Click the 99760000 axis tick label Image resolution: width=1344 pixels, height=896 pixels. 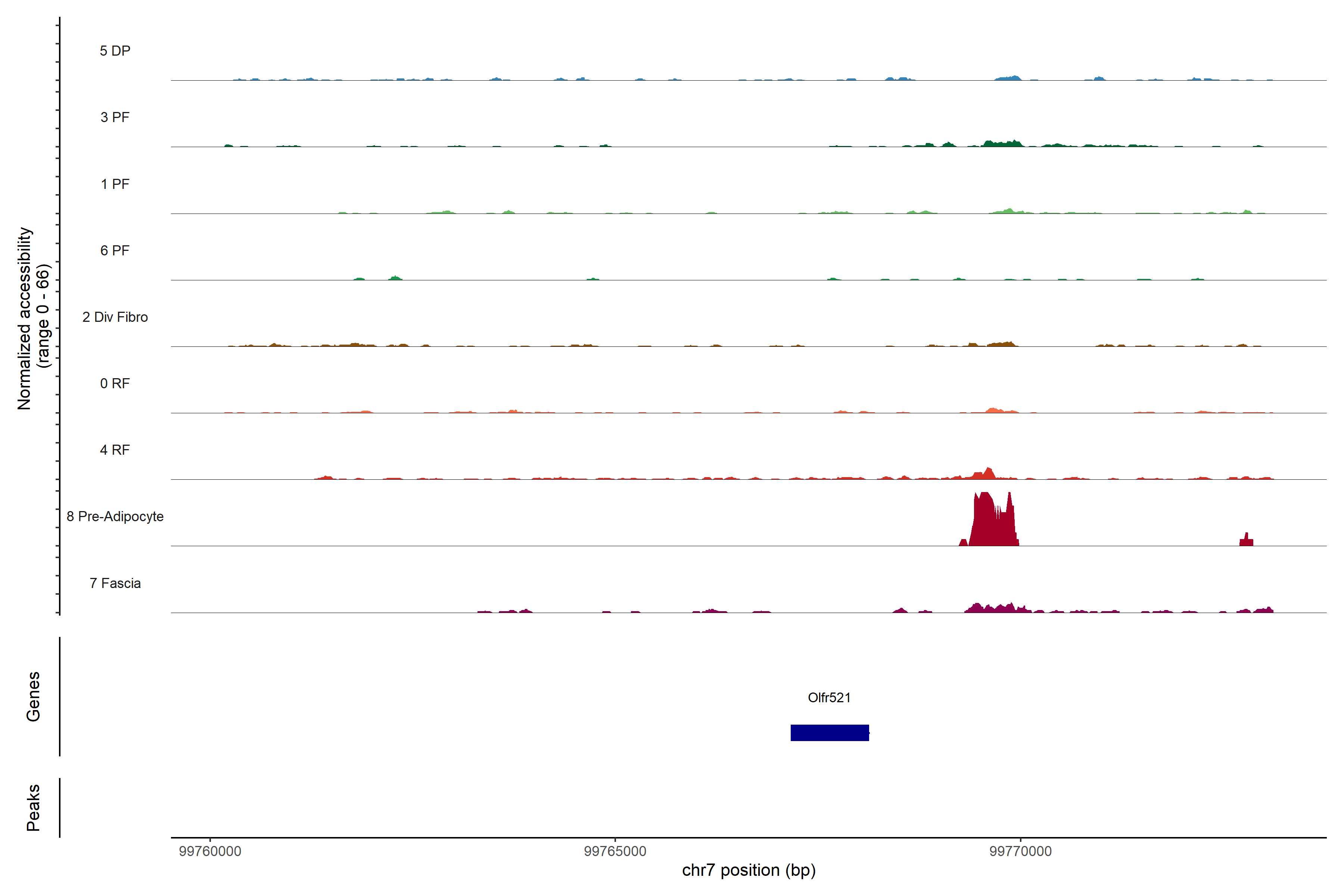point(210,851)
